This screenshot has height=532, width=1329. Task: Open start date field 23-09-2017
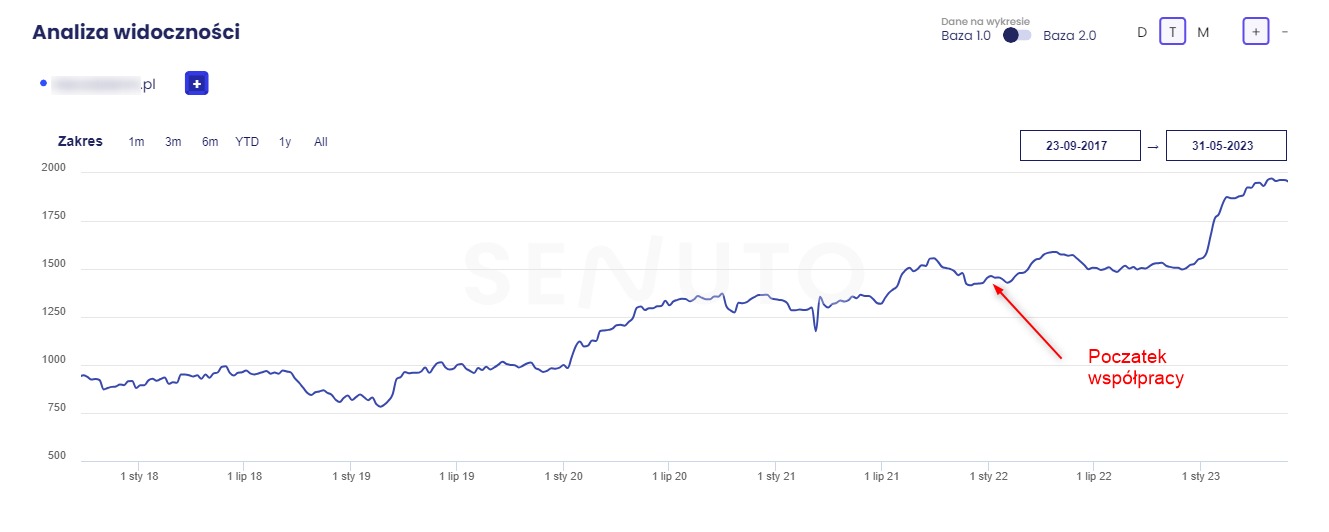pyautogui.click(x=1080, y=145)
